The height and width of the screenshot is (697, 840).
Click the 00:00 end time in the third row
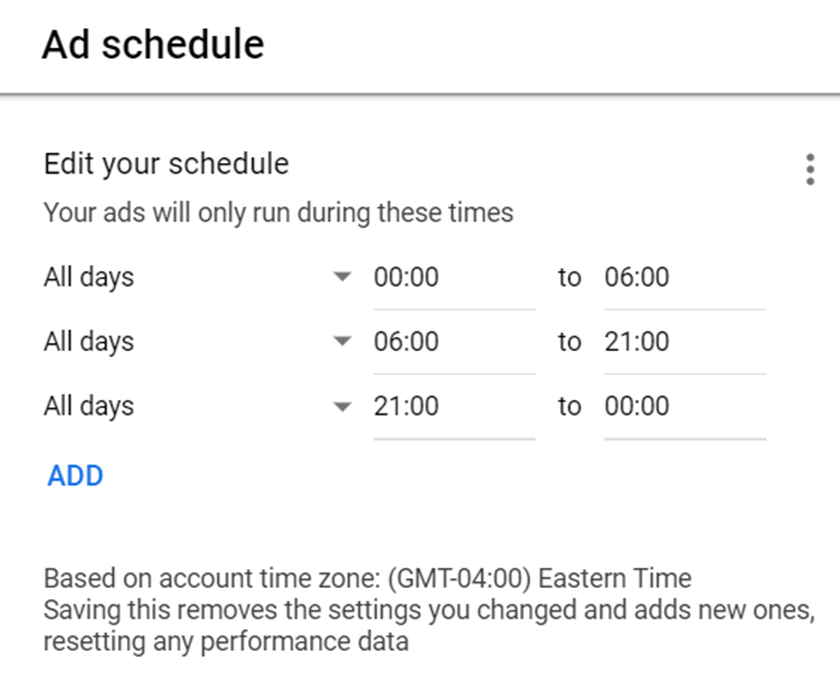[x=637, y=407]
